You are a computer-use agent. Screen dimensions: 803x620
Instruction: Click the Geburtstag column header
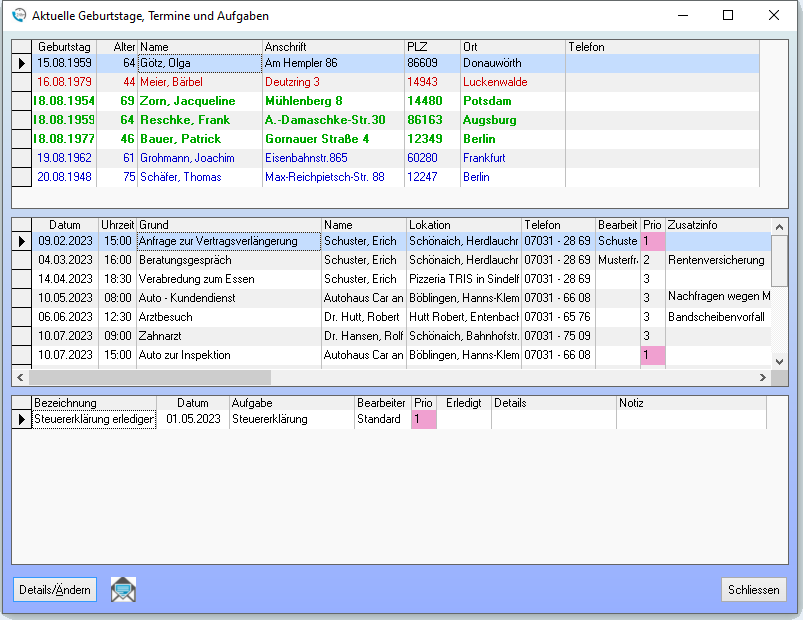coord(64,46)
